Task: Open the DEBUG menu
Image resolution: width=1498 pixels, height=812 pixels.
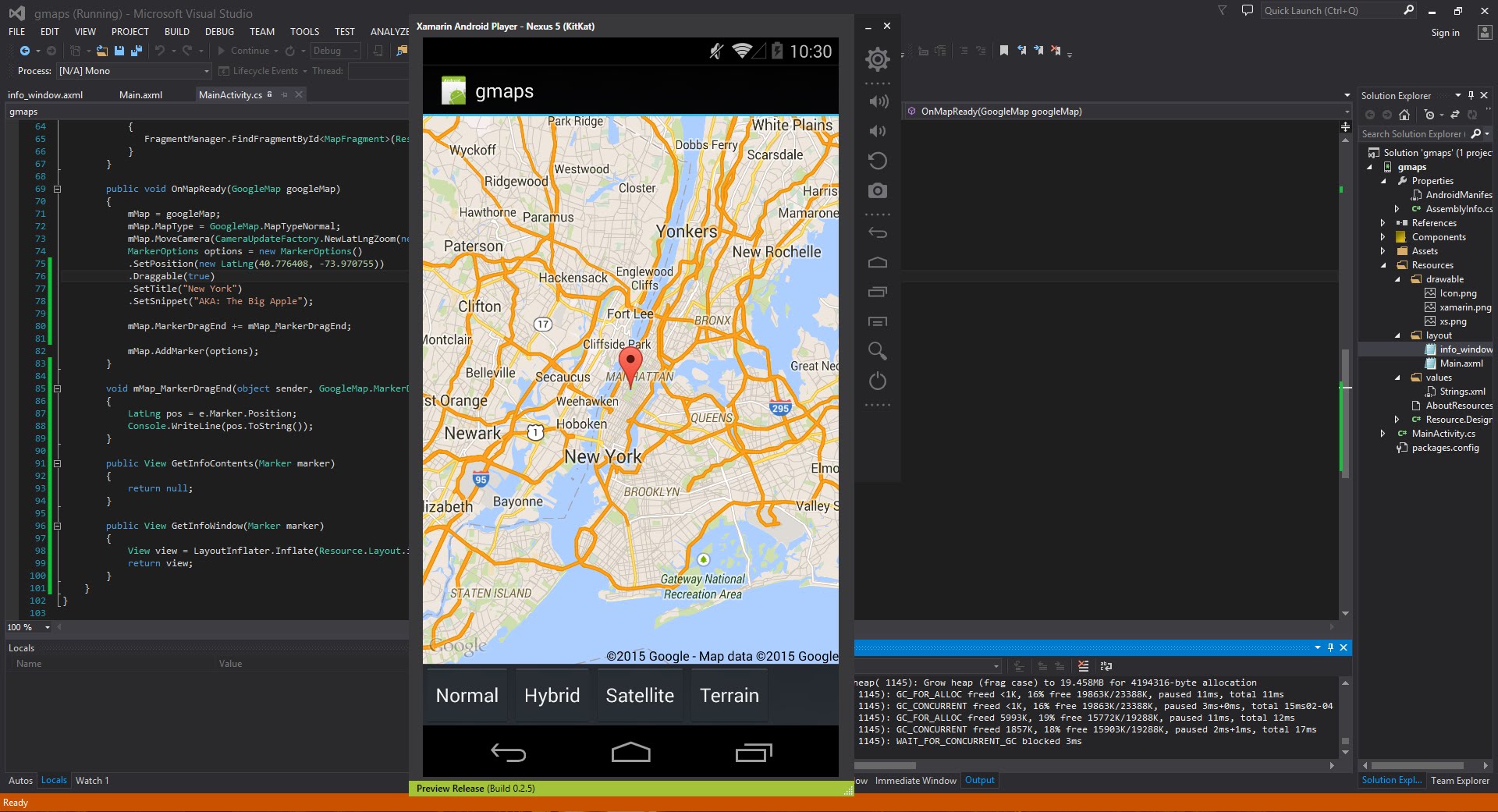Action: pyautogui.click(x=219, y=31)
